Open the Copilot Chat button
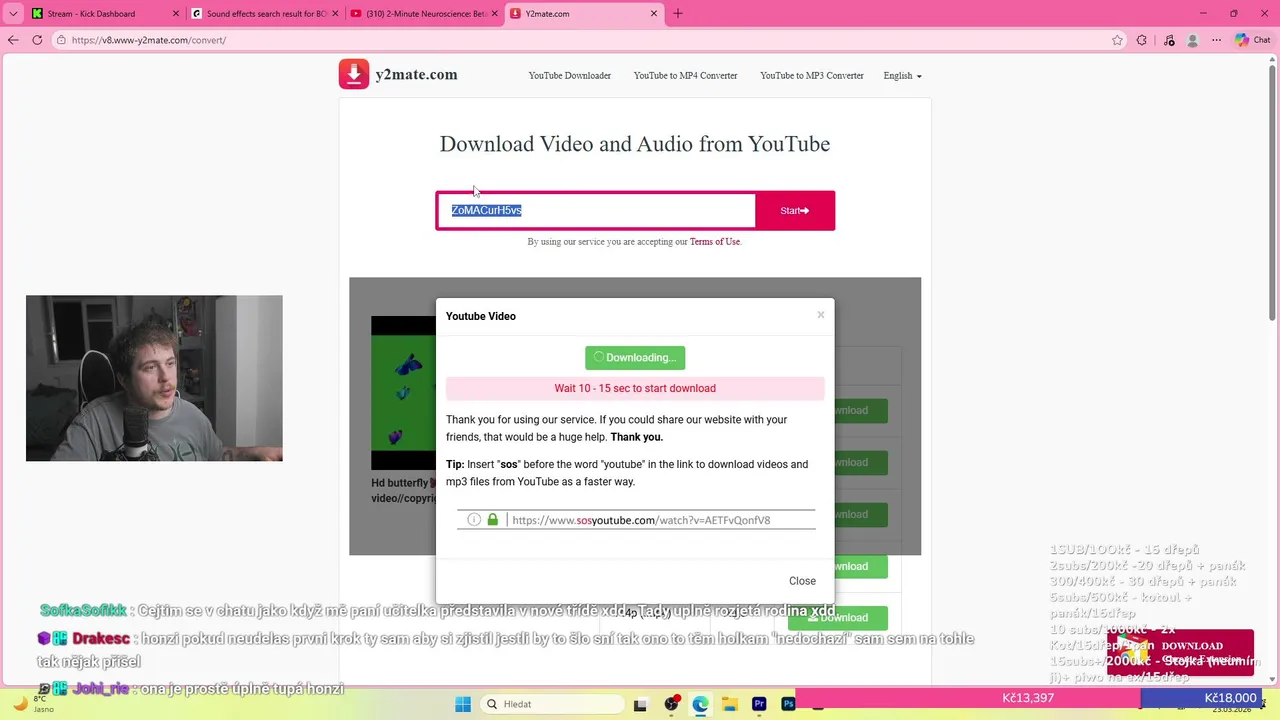This screenshot has height=720, width=1280. click(x=1252, y=40)
